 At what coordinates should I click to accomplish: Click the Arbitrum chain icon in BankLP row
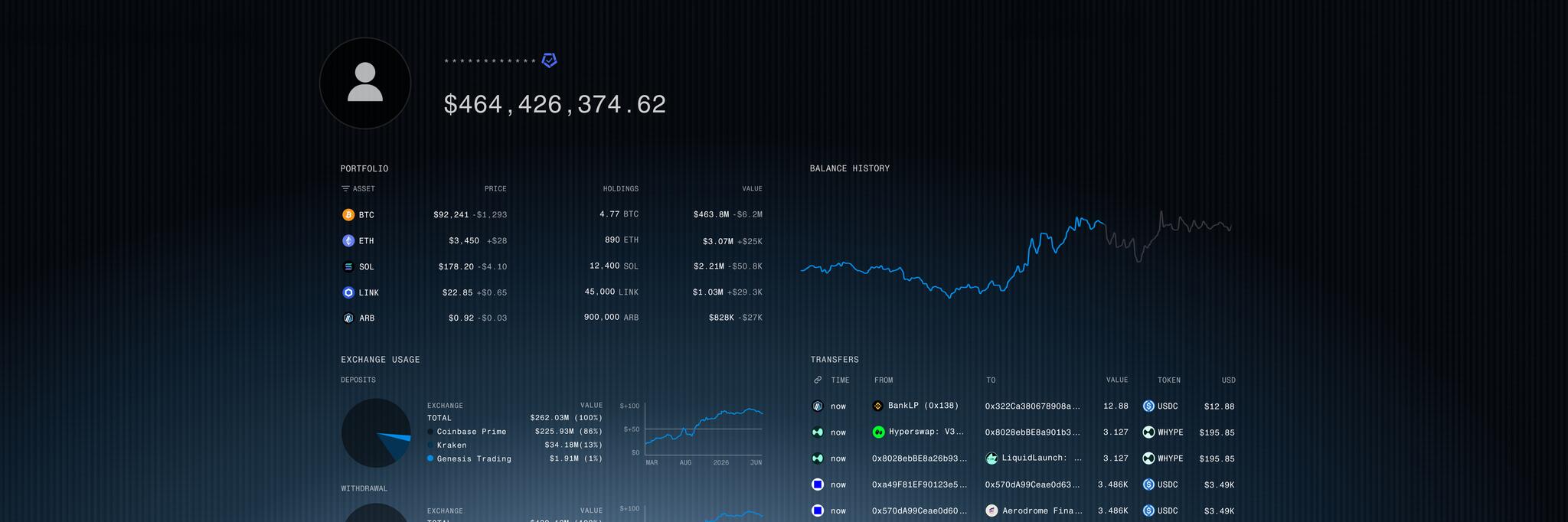[818, 406]
